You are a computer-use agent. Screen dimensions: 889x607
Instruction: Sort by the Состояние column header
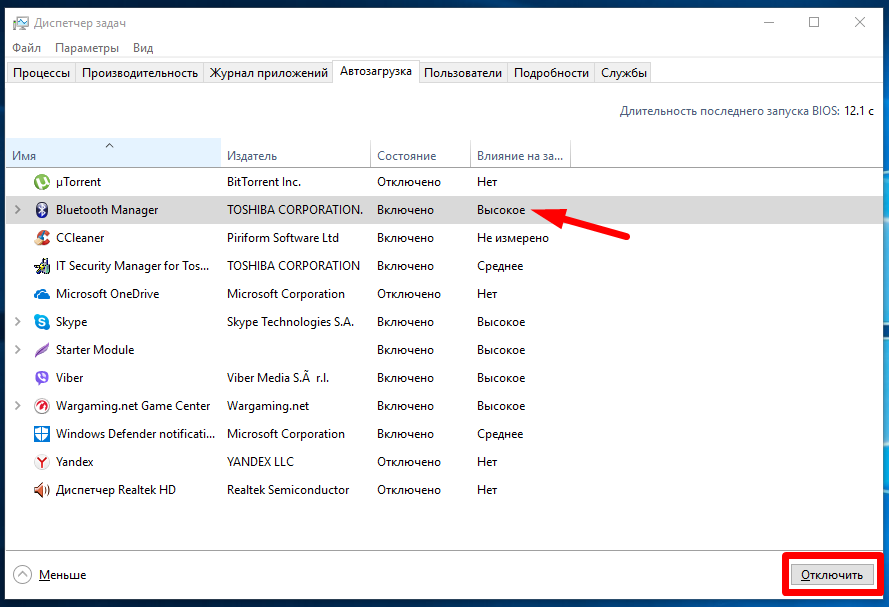coord(420,152)
